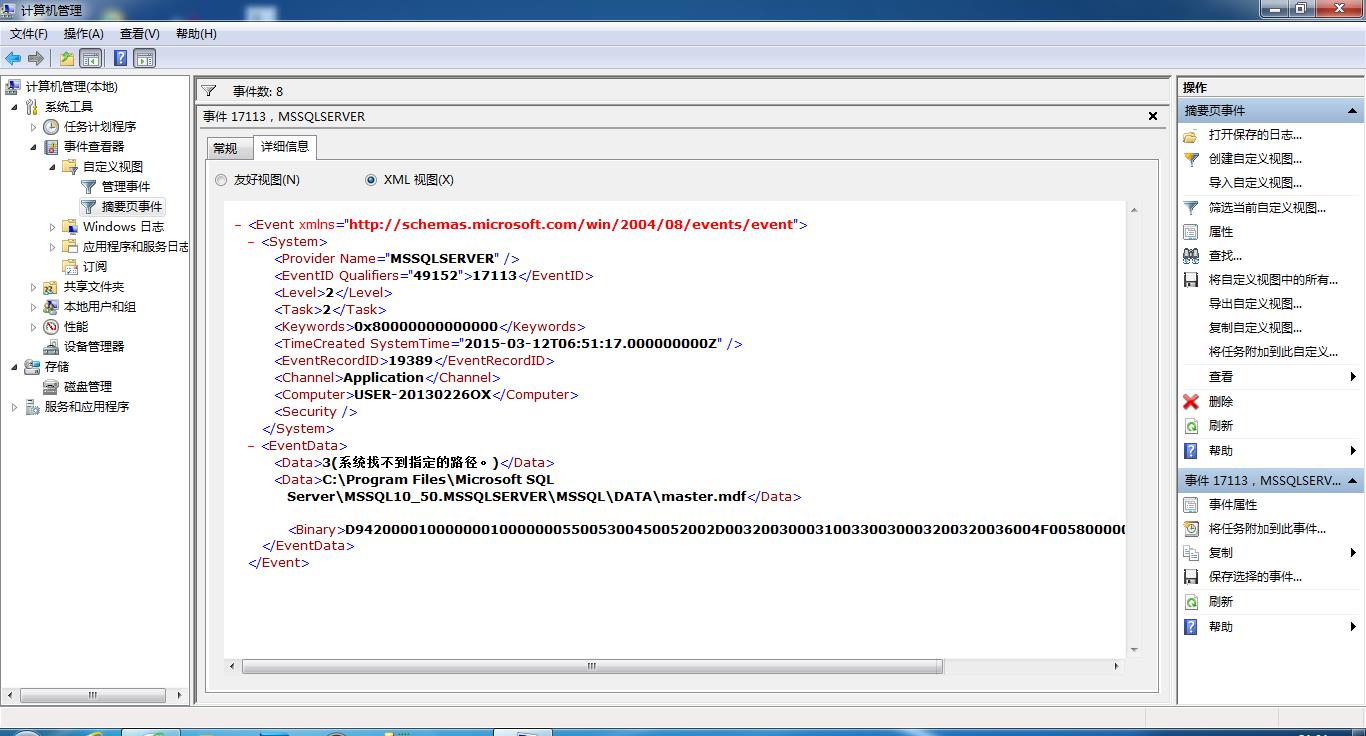Click the Back arrow toolbar icon
1366x736 pixels.
click(x=13, y=59)
